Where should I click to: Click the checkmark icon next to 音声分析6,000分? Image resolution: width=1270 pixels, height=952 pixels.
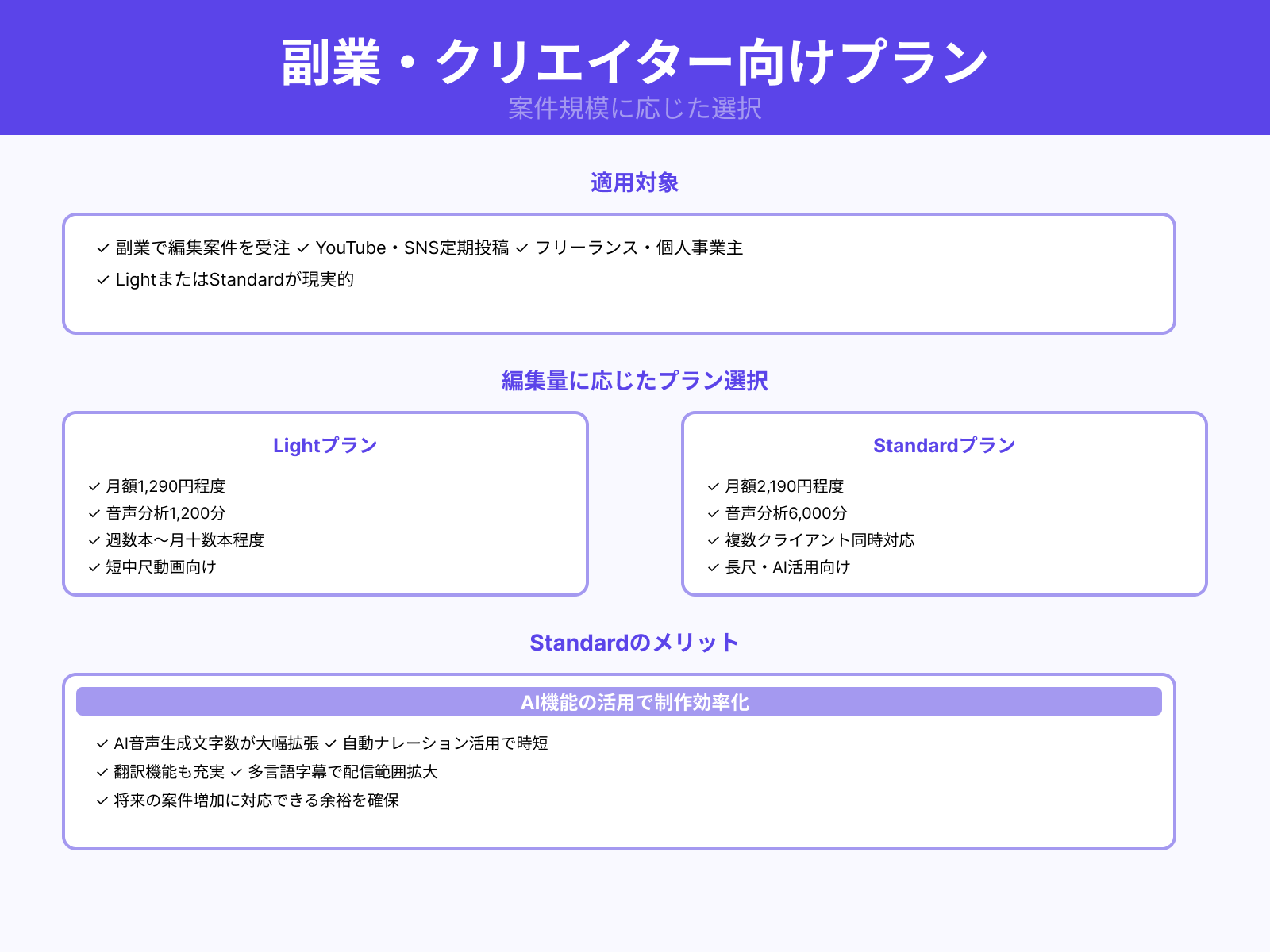coord(710,513)
